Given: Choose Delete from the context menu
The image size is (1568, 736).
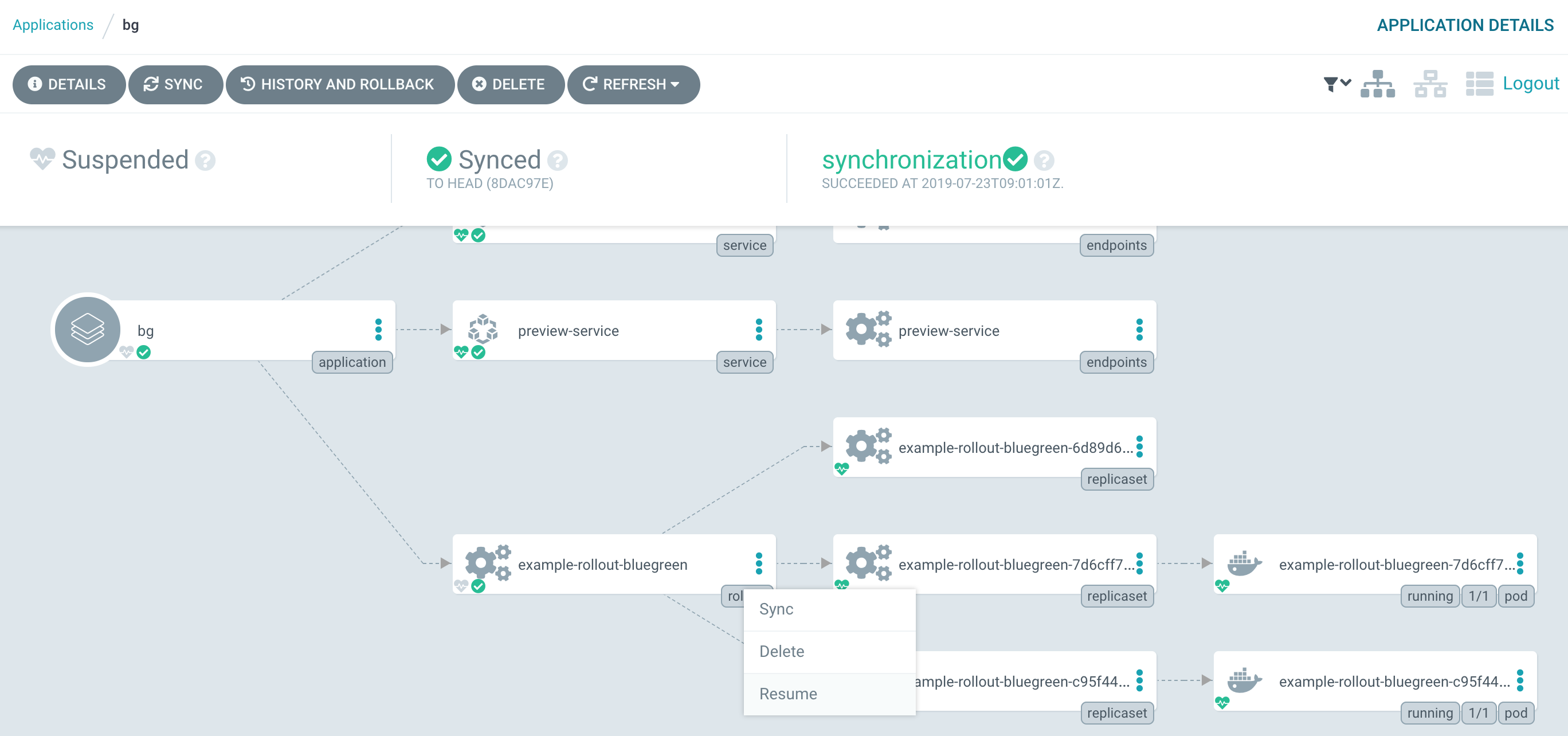Looking at the screenshot, I should point(782,651).
